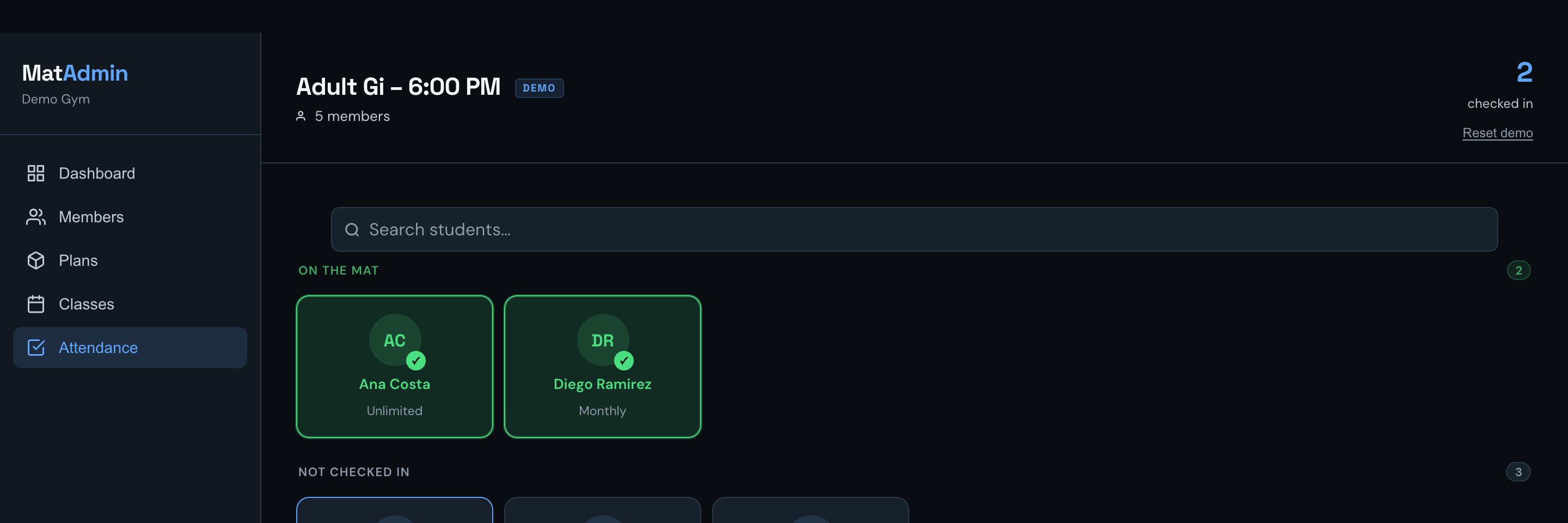Click the Plans cube icon
1568x523 pixels.
[36, 260]
